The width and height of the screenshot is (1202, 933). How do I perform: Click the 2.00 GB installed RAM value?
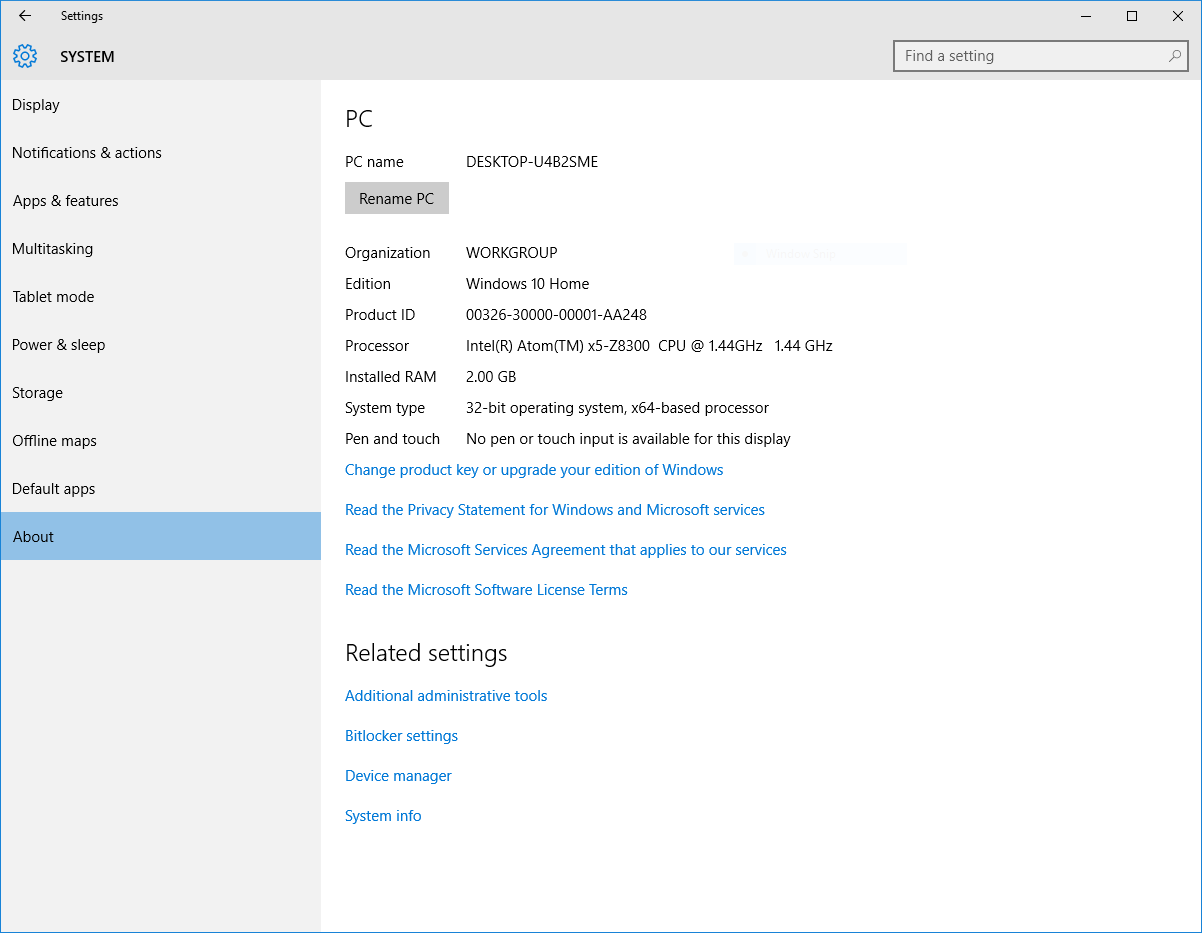pyautogui.click(x=491, y=377)
